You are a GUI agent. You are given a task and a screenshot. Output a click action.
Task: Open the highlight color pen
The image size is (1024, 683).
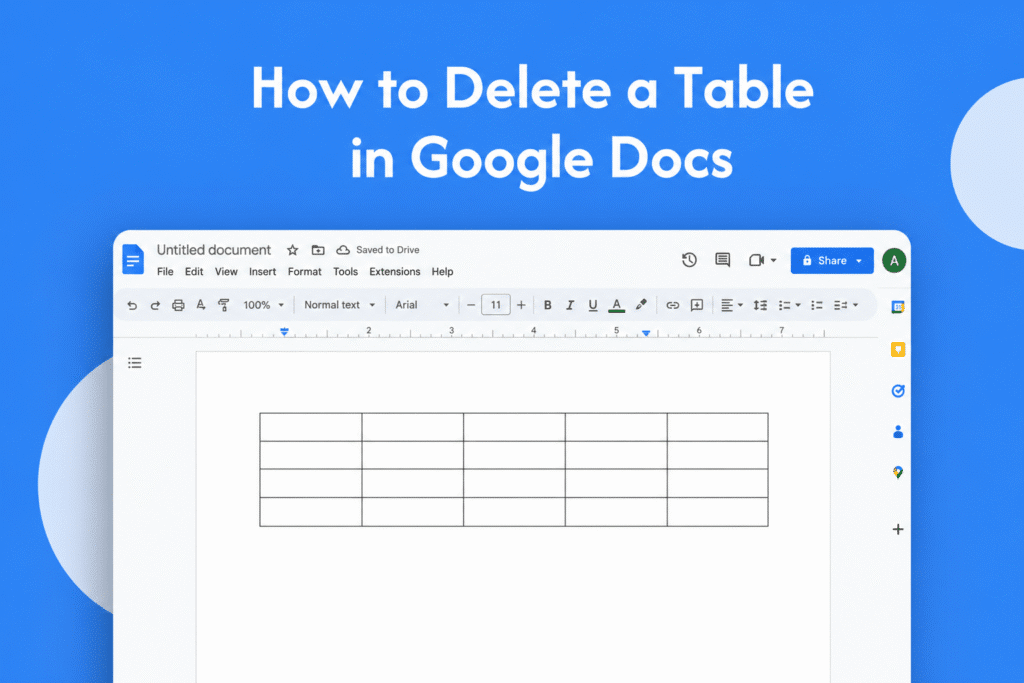point(641,305)
